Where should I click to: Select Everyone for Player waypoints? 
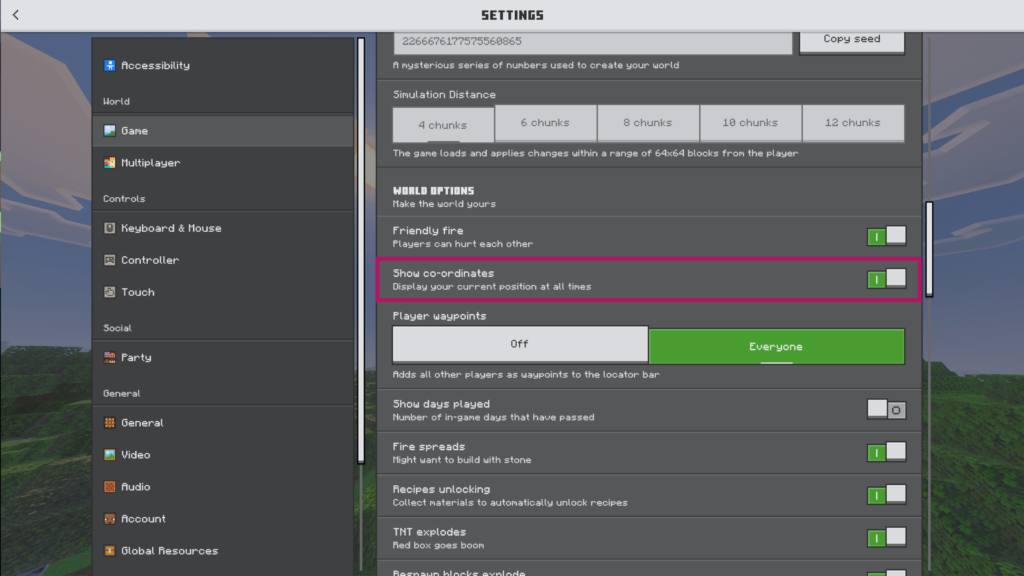pyautogui.click(x=776, y=346)
